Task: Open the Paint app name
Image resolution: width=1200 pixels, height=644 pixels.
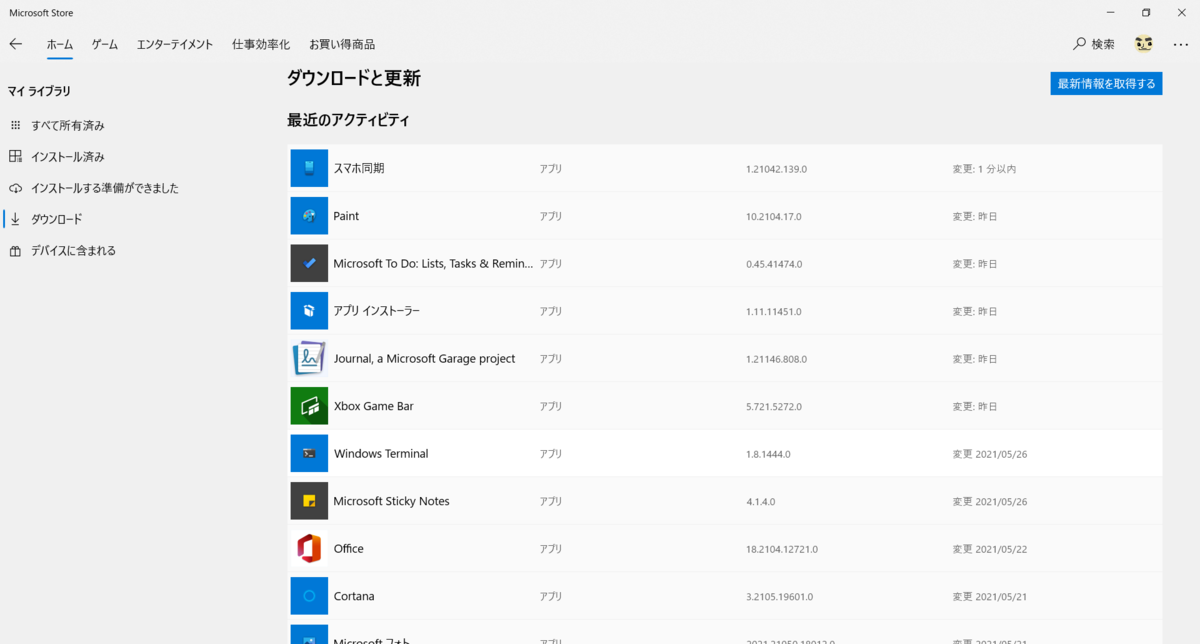Action: (346, 216)
